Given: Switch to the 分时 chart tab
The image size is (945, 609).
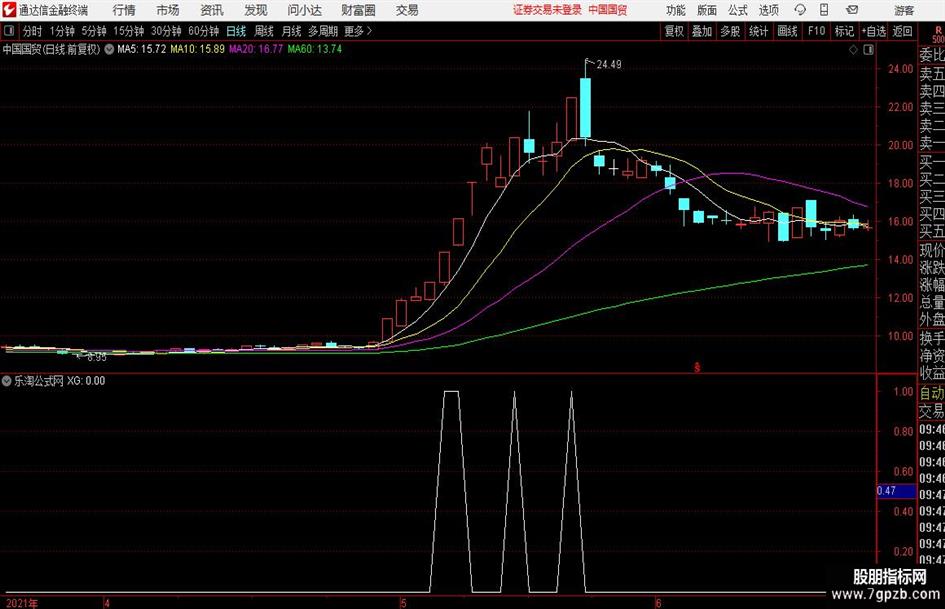Looking at the screenshot, I should coord(33,31).
